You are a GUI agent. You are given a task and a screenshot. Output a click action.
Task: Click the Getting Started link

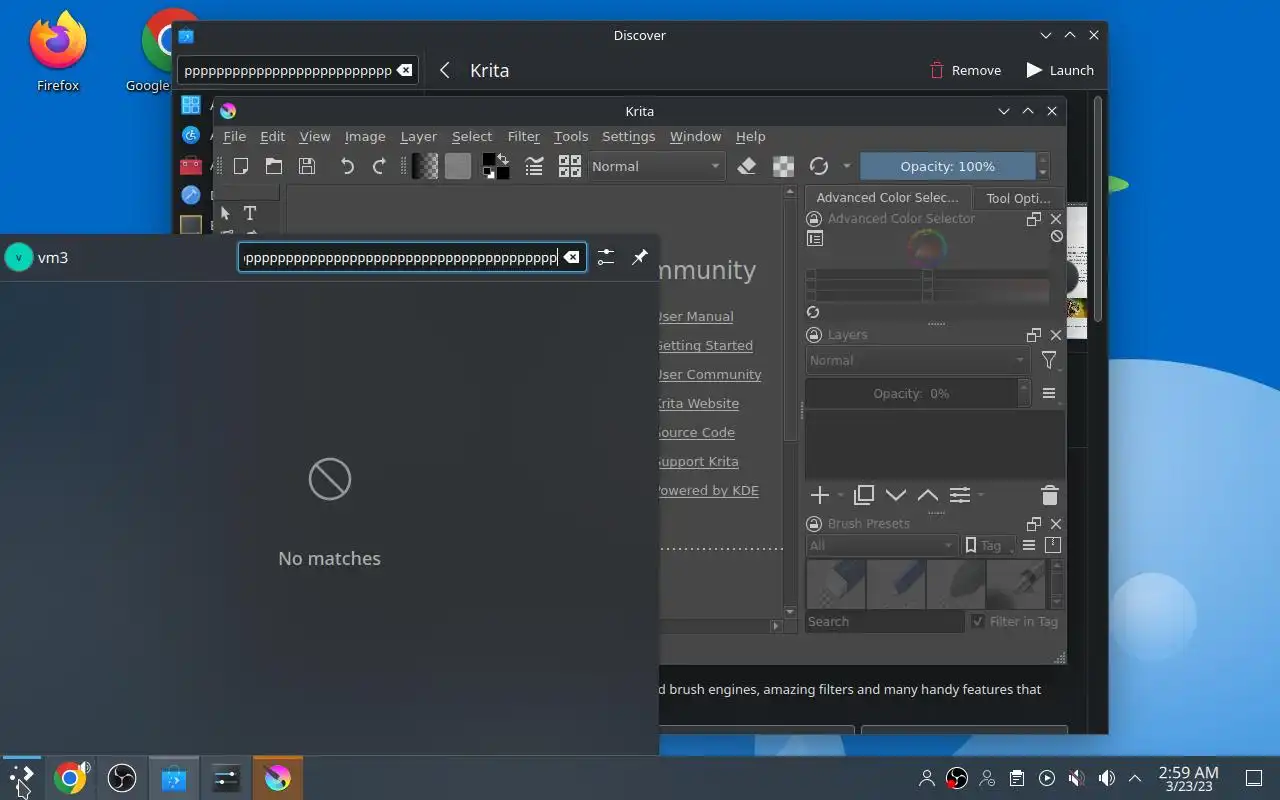(x=705, y=345)
